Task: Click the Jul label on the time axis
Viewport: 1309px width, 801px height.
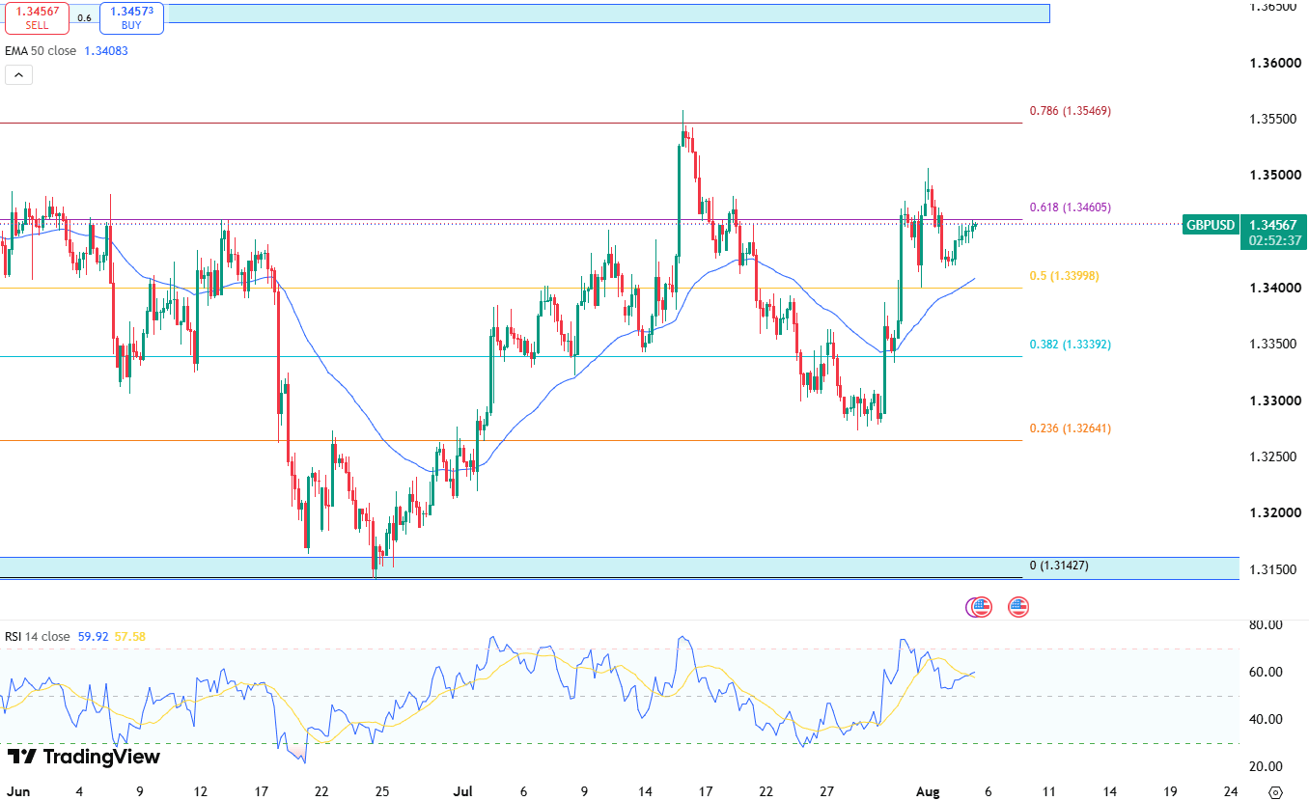Action: point(463,791)
